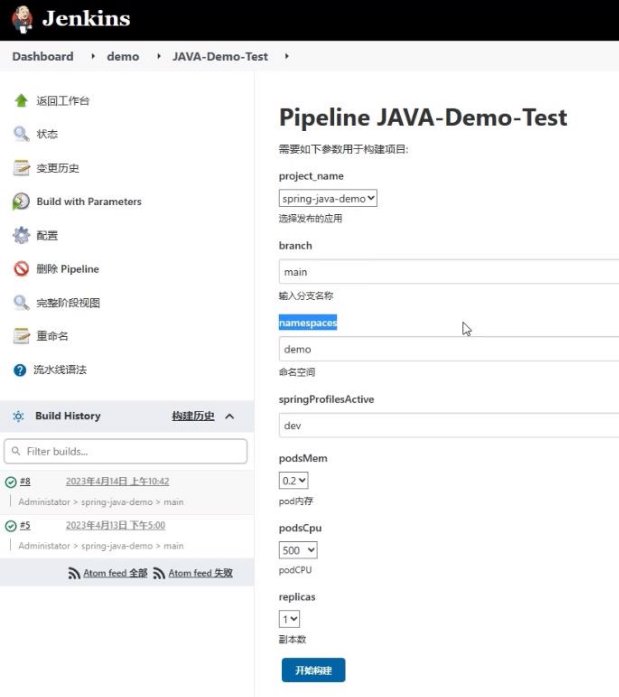The height and width of the screenshot is (697, 619).
Task: Click the 完整阶段视图 magnifier icon
Action: coord(21,302)
